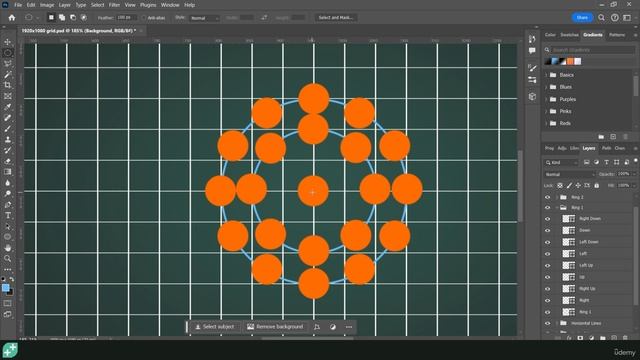The image size is (640, 360).
Task: Select the Pen tool
Action: click(8, 204)
